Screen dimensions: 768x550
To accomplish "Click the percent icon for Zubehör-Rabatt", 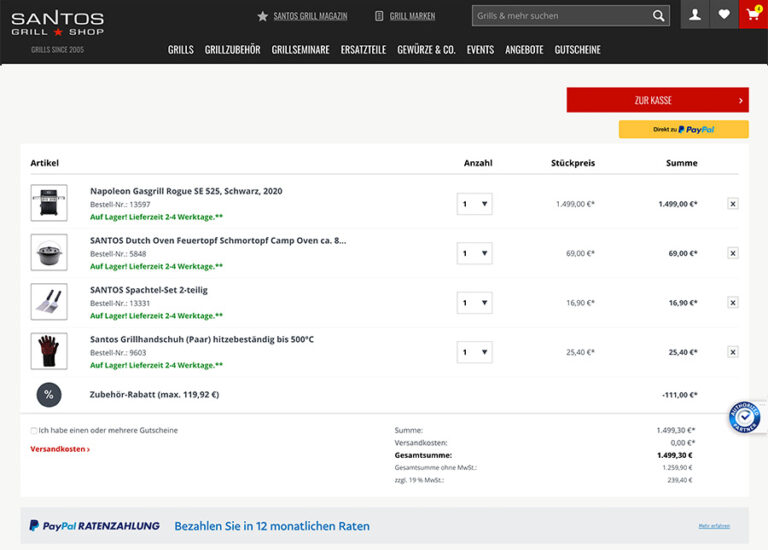I will pyautogui.click(x=49, y=395).
